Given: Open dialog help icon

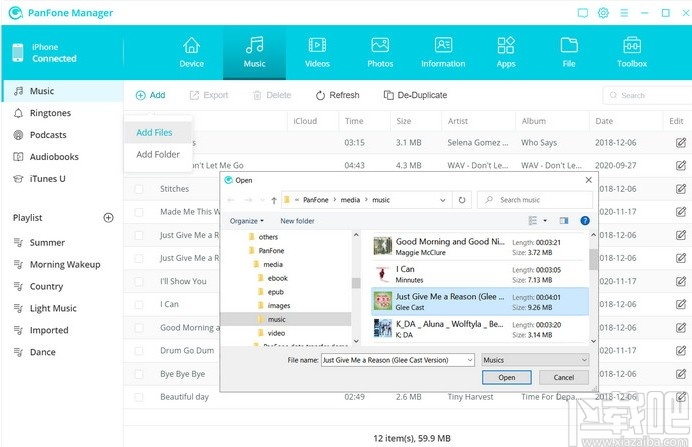Looking at the screenshot, I should (x=585, y=221).
